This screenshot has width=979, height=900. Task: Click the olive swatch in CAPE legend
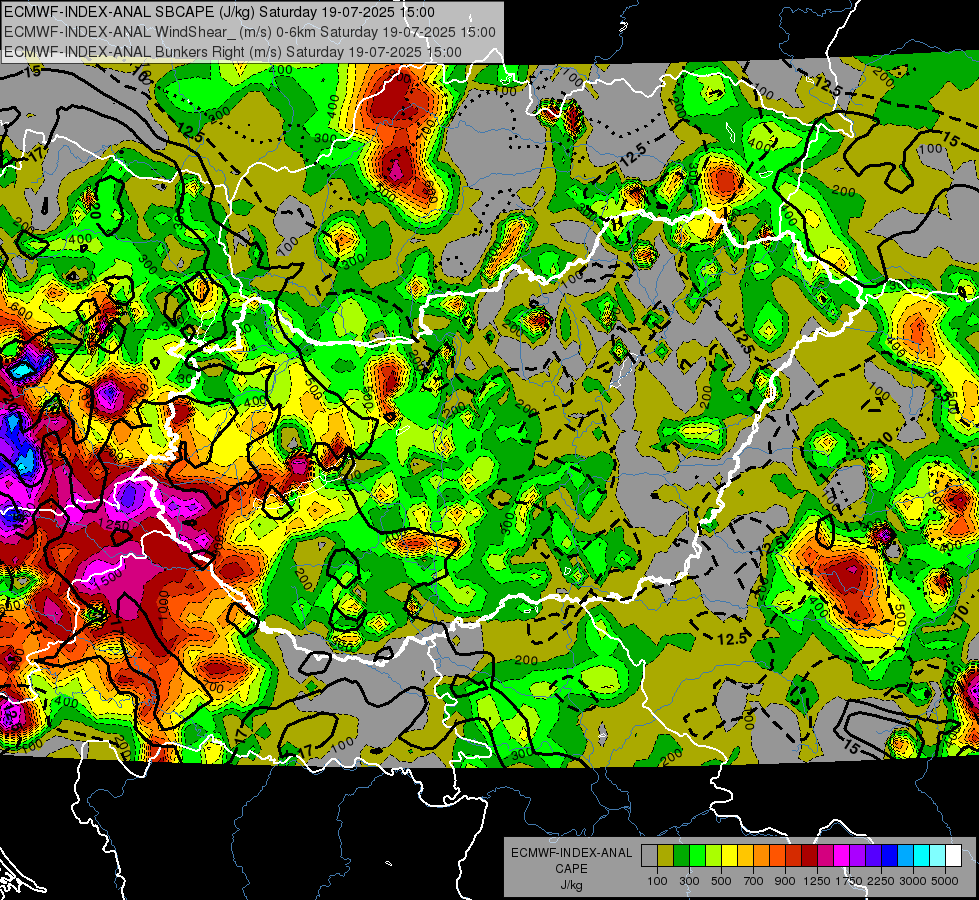pos(666,856)
